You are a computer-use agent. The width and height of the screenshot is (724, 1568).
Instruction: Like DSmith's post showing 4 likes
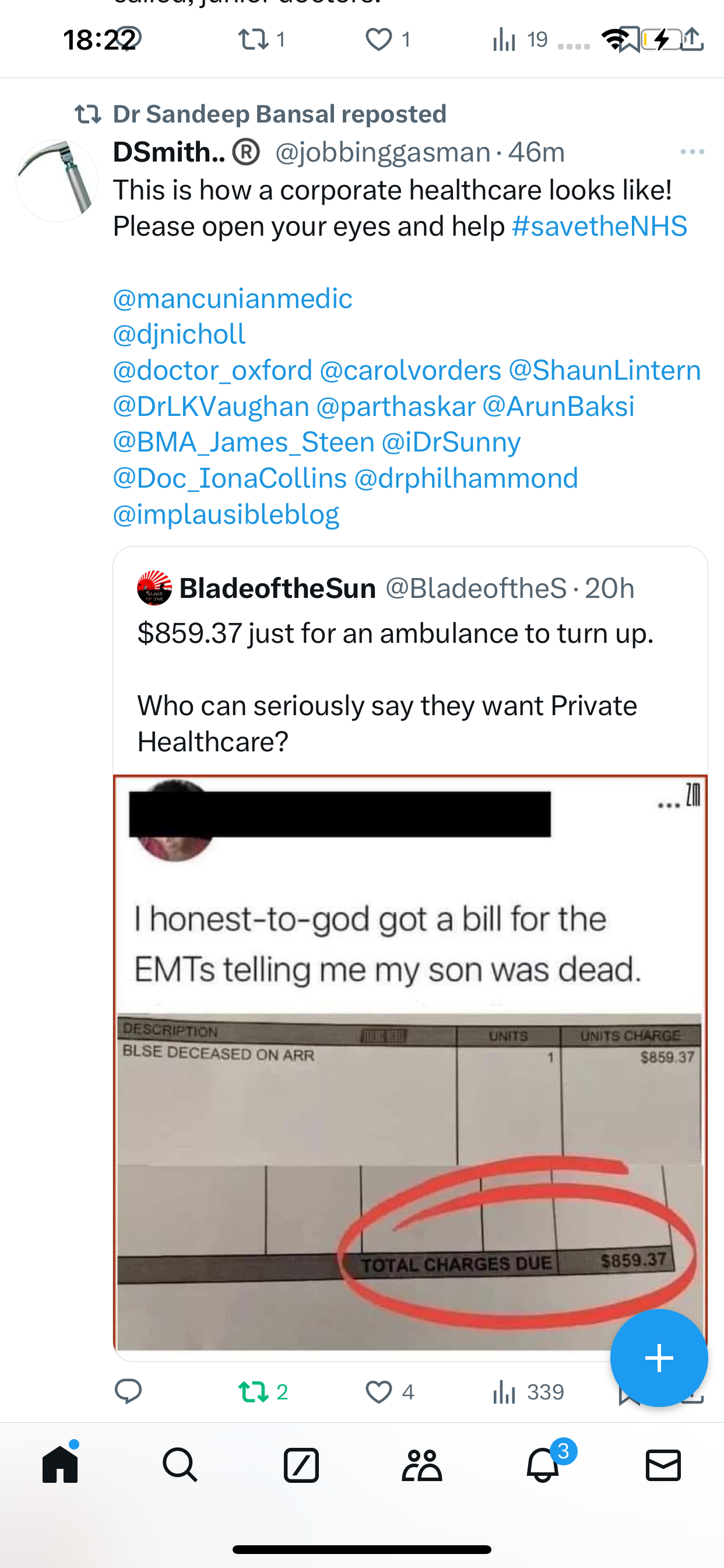pyautogui.click(x=390, y=1391)
